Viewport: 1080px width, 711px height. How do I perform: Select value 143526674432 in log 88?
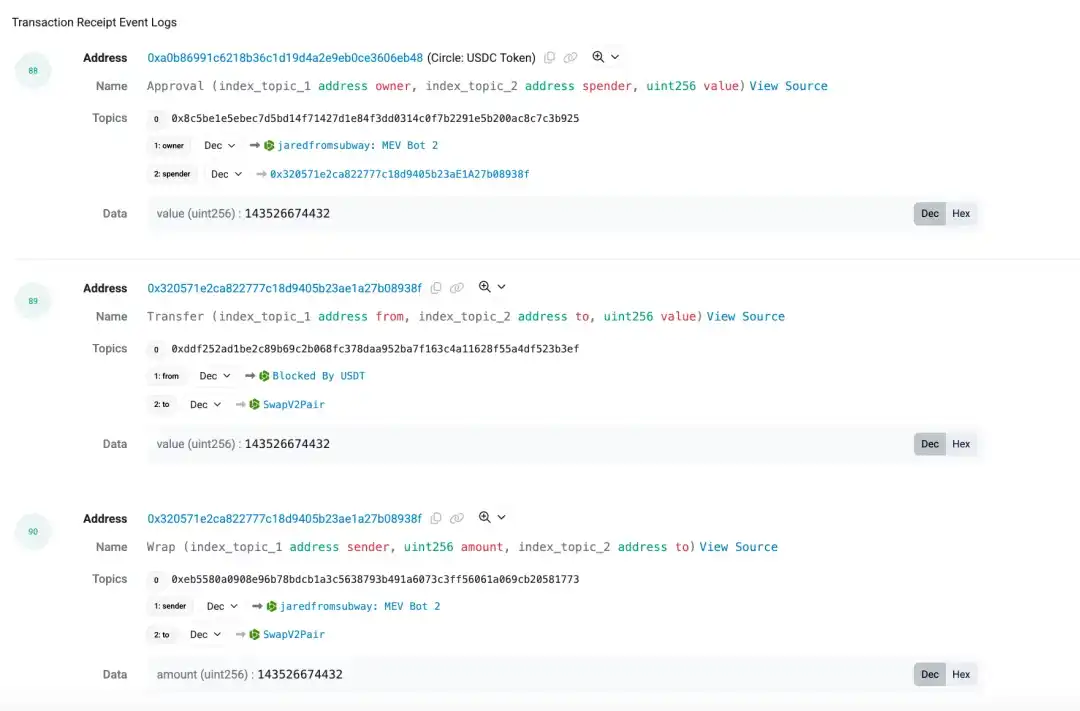coord(287,214)
